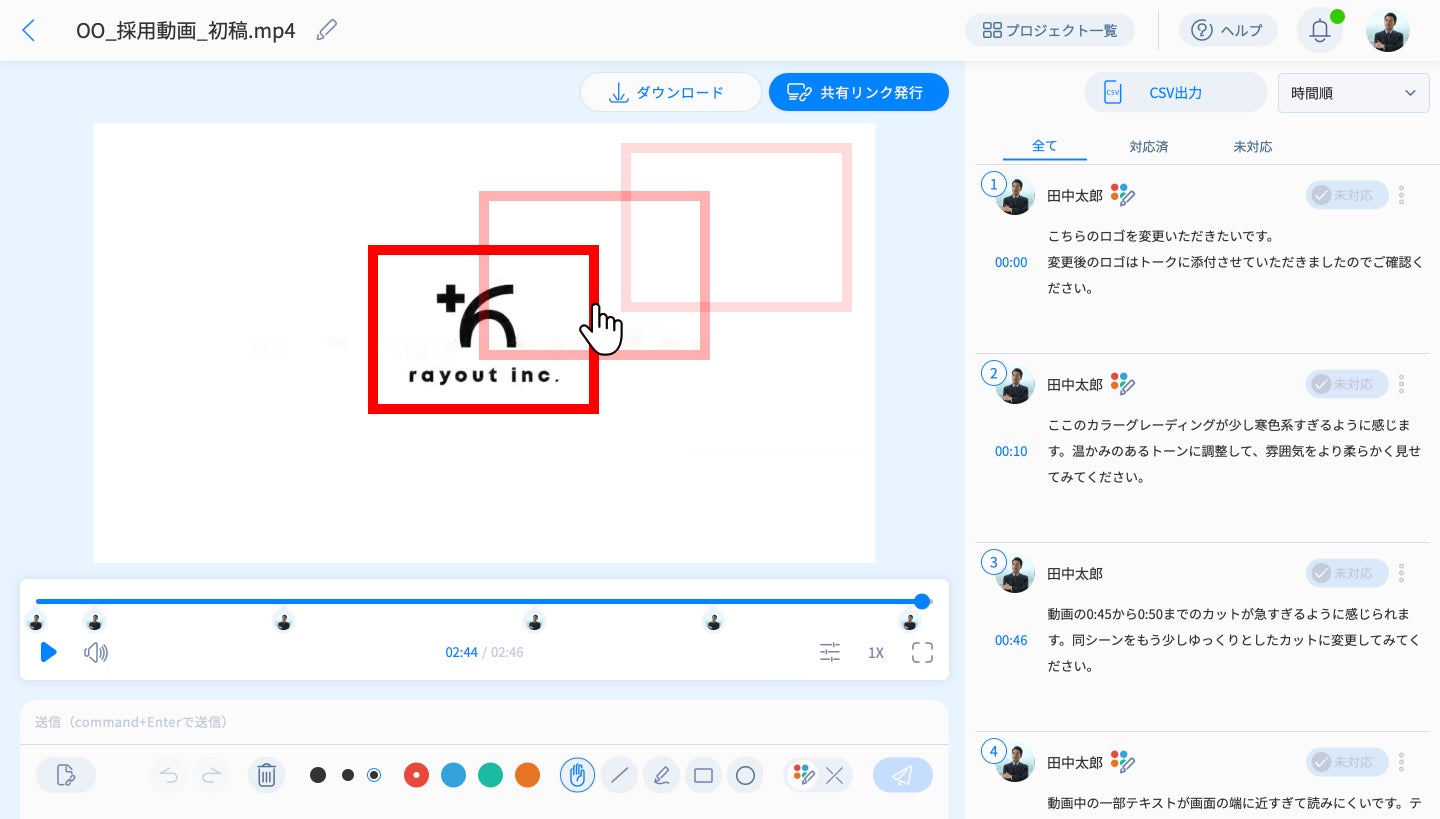Open the notifications bell

[1319, 31]
